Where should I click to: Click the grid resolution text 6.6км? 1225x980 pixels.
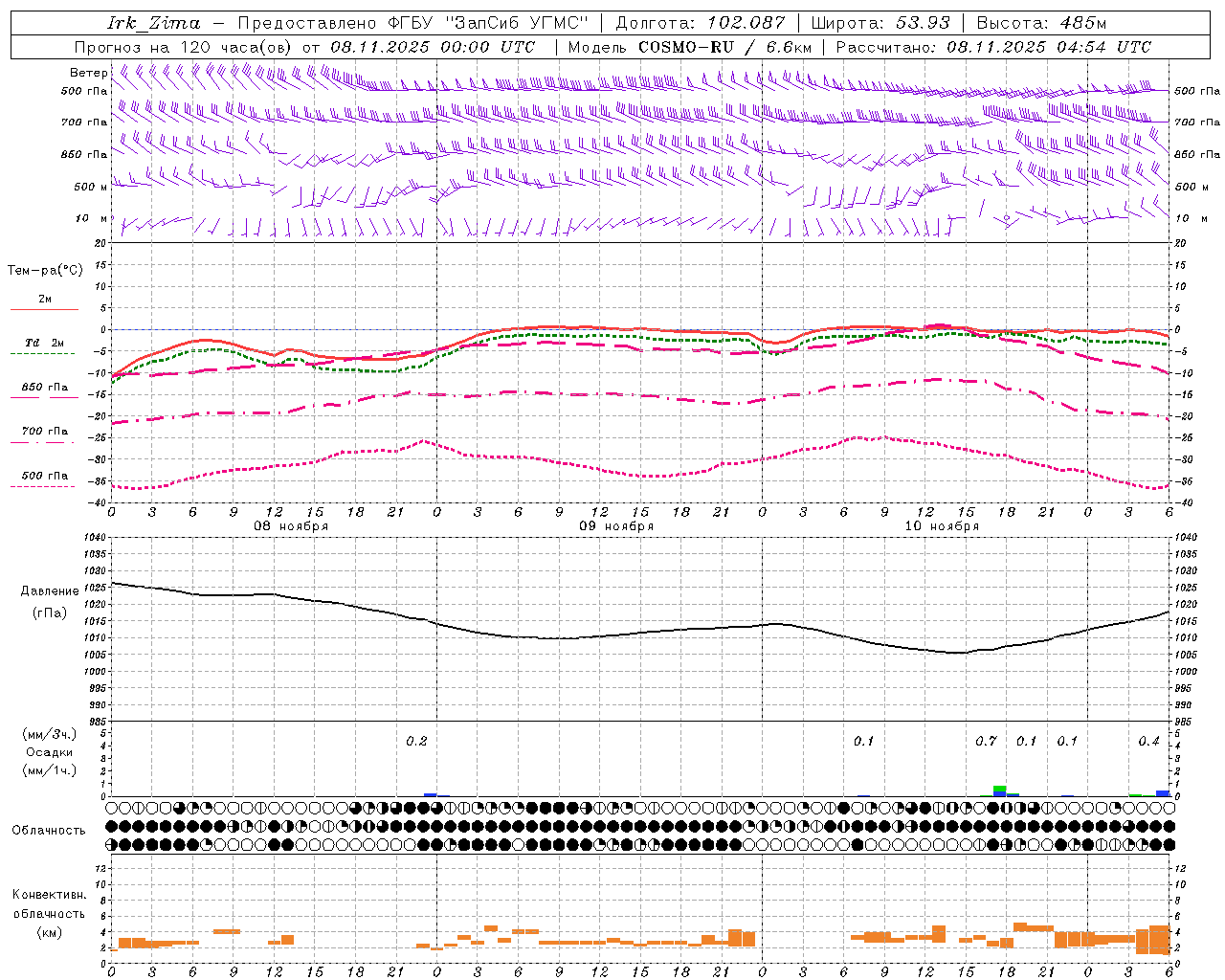(x=790, y=47)
